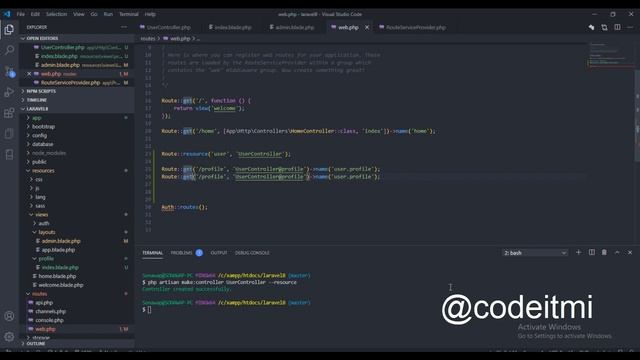
Task: Open the Terminal menu
Action: pos(129,14)
